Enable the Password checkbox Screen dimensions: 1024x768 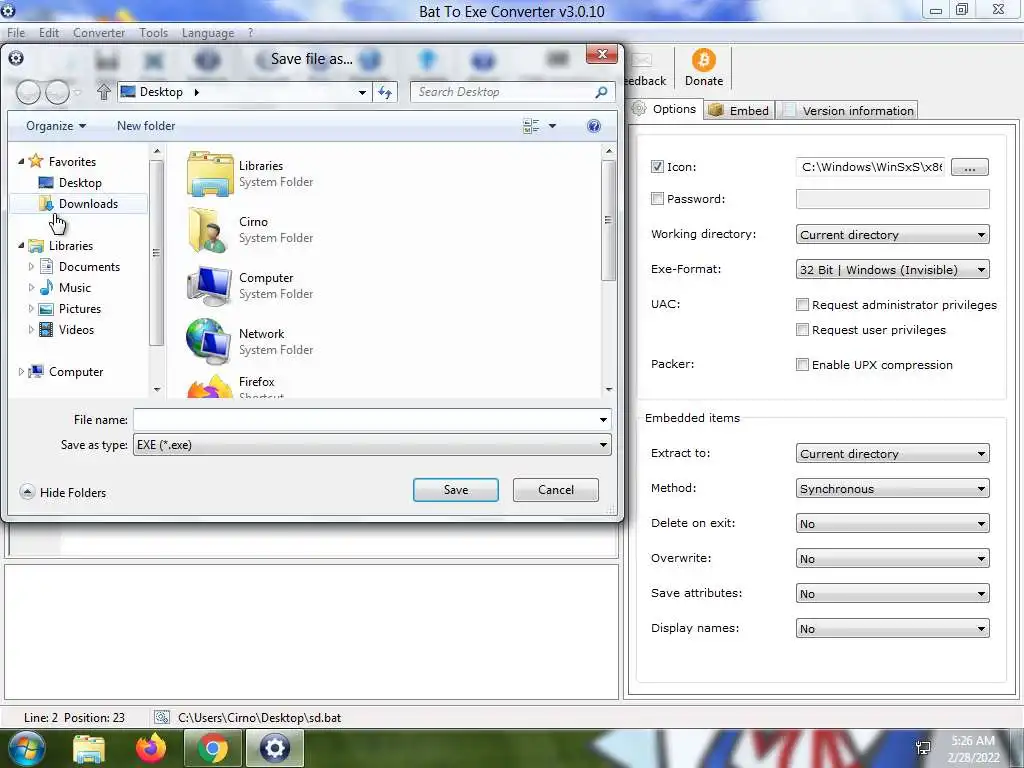pyautogui.click(x=657, y=199)
